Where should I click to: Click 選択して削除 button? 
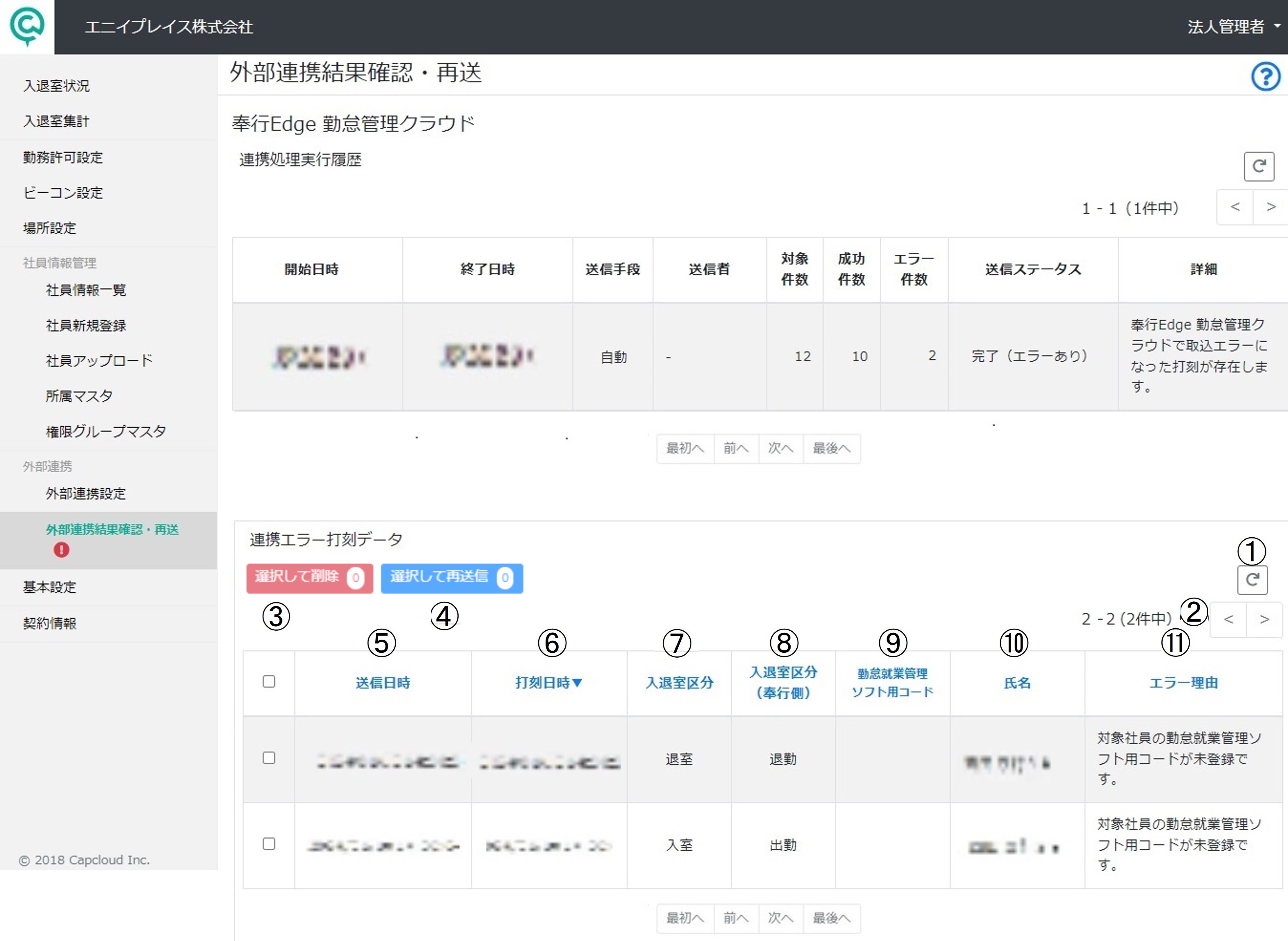click(309, 578)
